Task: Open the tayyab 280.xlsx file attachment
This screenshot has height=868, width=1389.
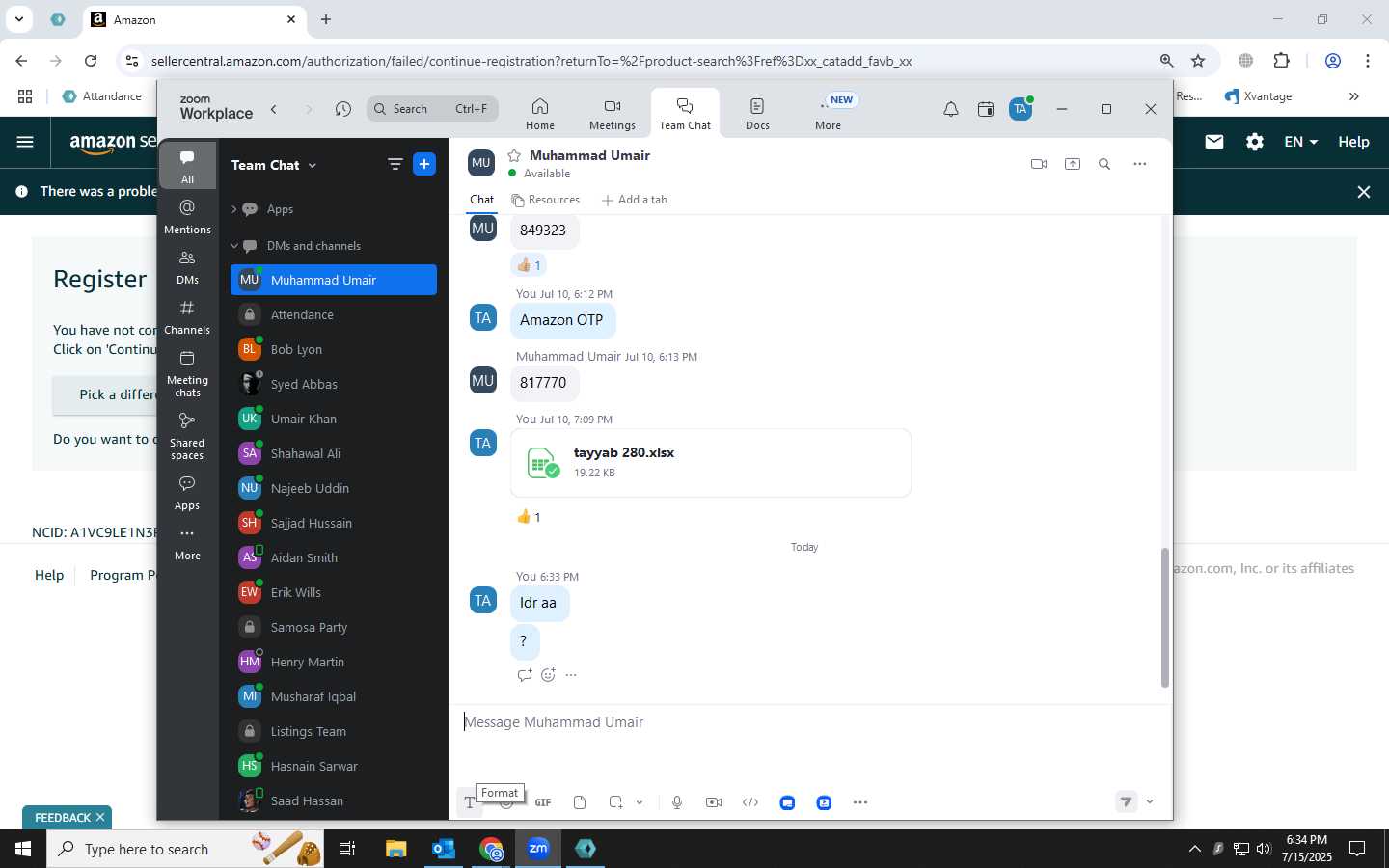Action: point(711,463)
